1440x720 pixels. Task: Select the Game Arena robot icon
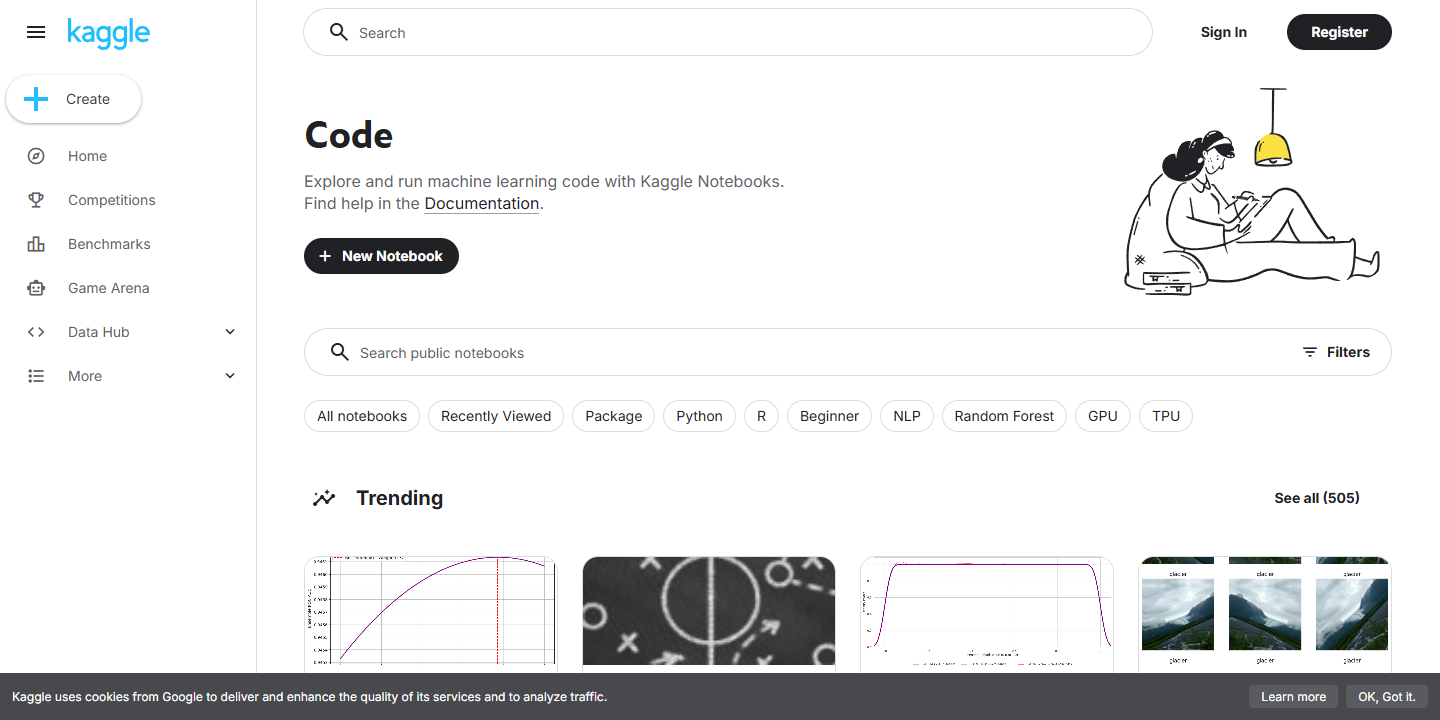[36, 288]
